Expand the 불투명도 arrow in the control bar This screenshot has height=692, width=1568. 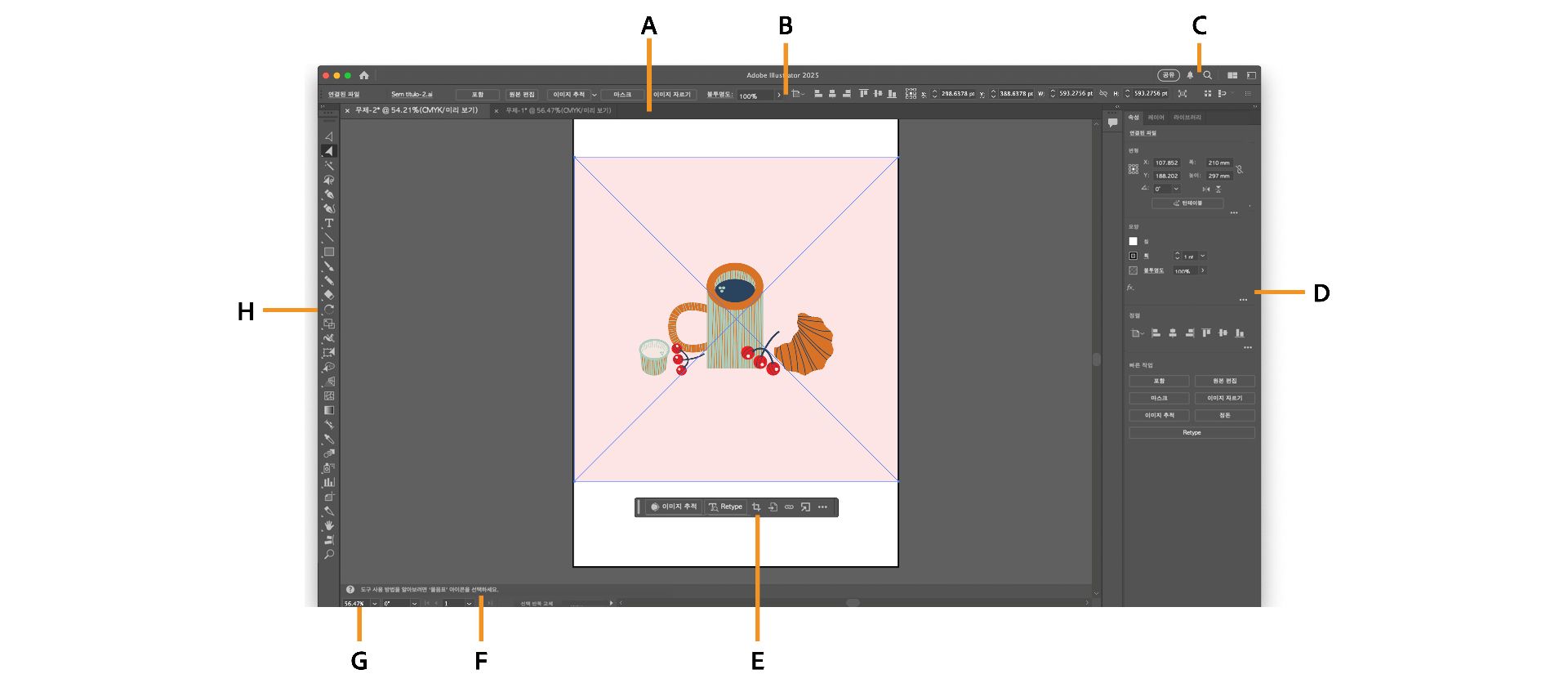pos(779,95)
